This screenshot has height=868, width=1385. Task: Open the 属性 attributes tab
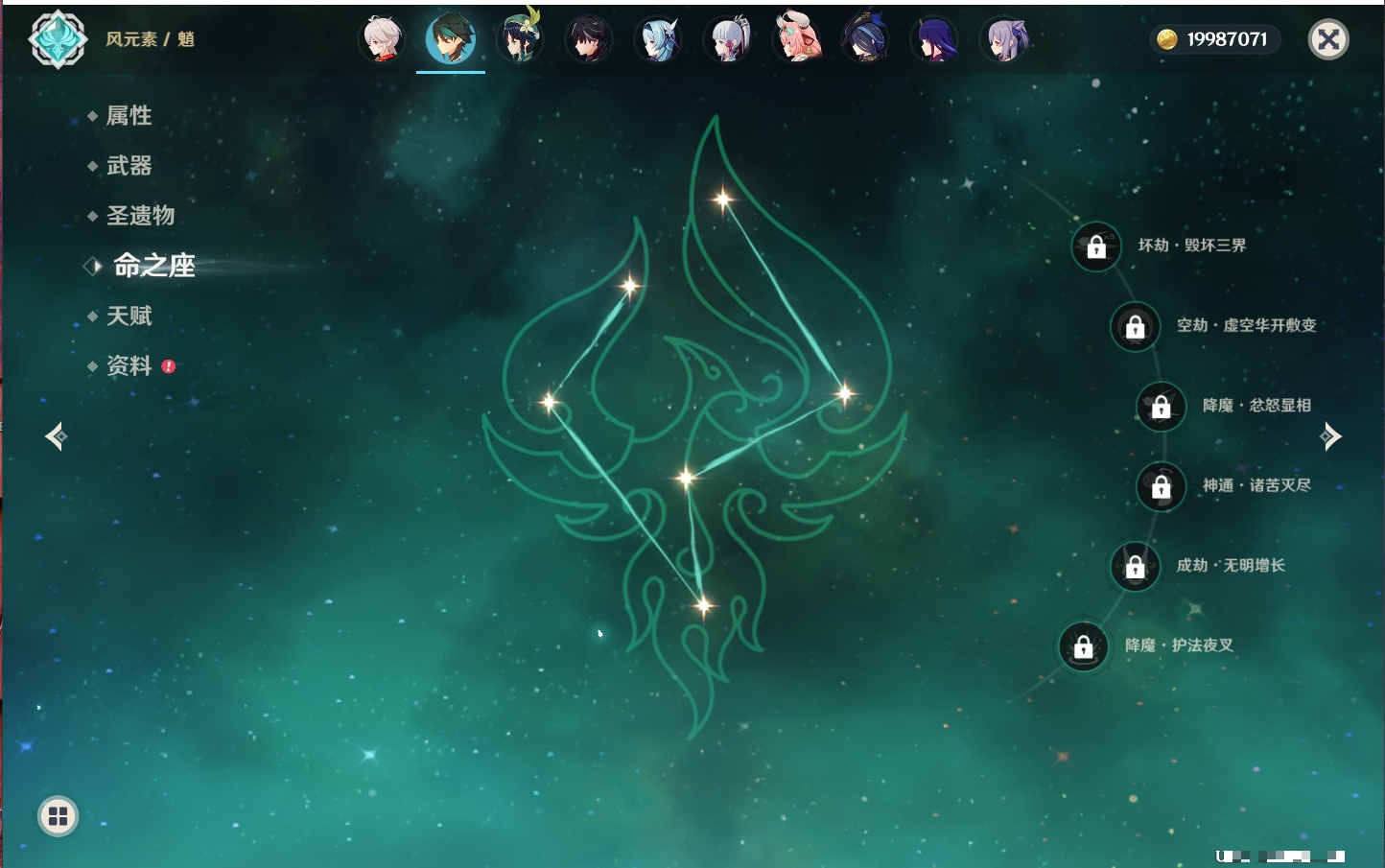(129, 116)
